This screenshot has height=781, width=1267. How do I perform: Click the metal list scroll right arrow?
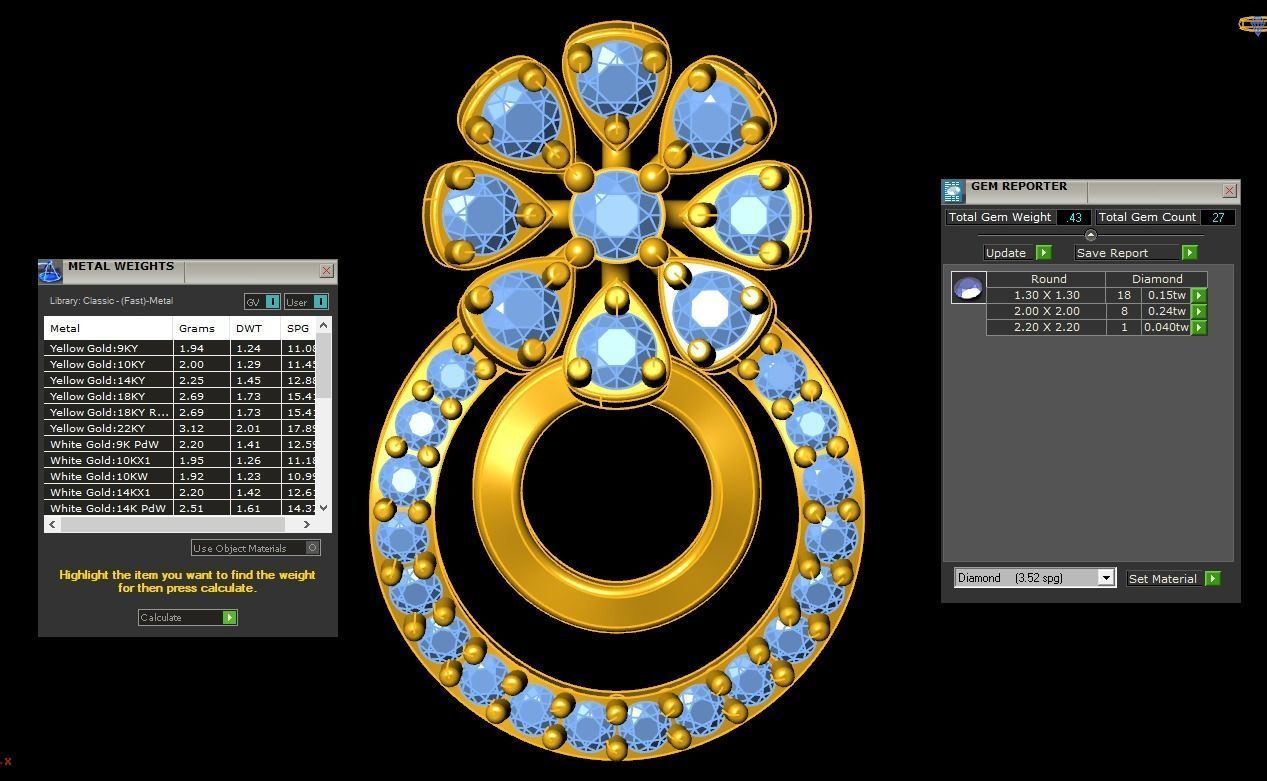[306, 524]
